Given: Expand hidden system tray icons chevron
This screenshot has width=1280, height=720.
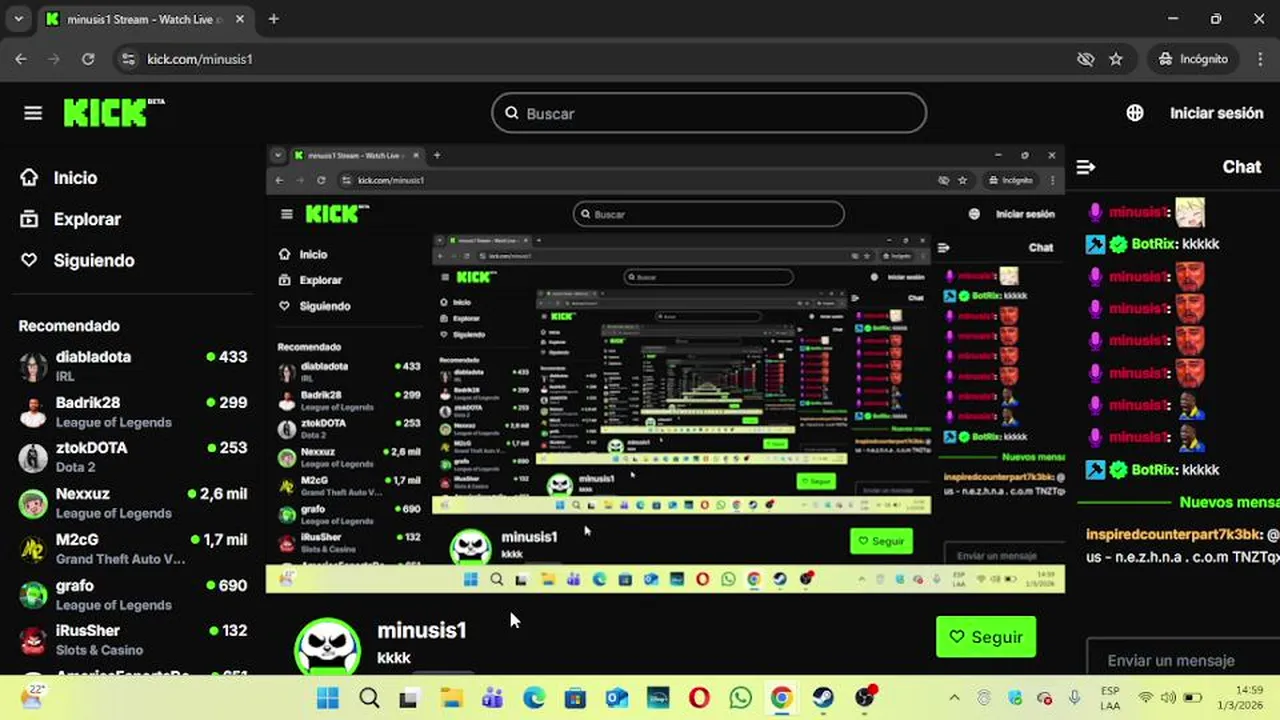Looking at the screenshot, I should click(x=954, y=698).
